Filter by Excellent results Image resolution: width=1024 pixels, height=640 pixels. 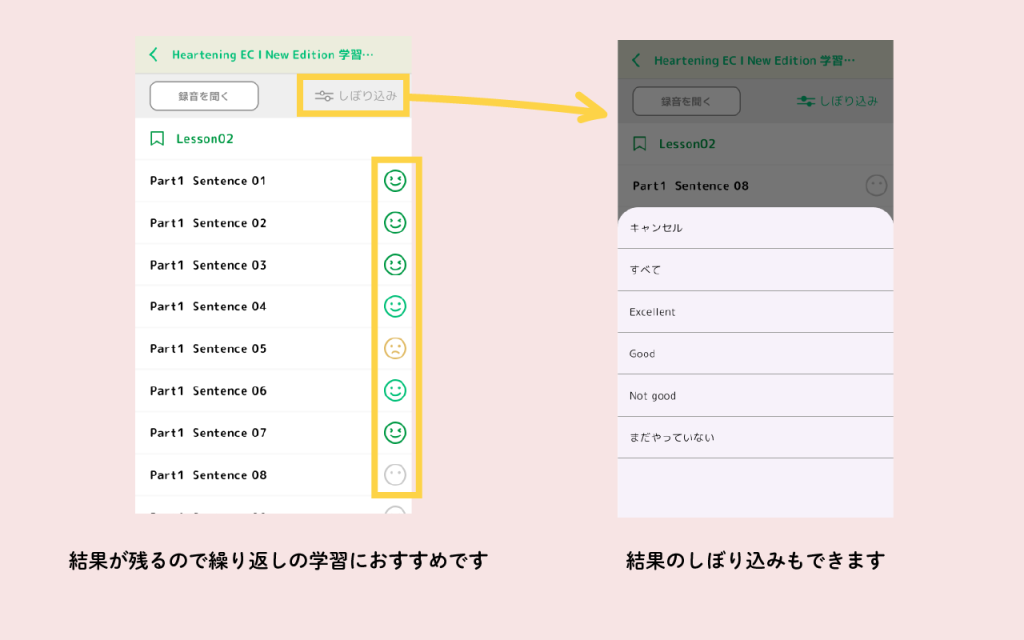coord(756,312)
